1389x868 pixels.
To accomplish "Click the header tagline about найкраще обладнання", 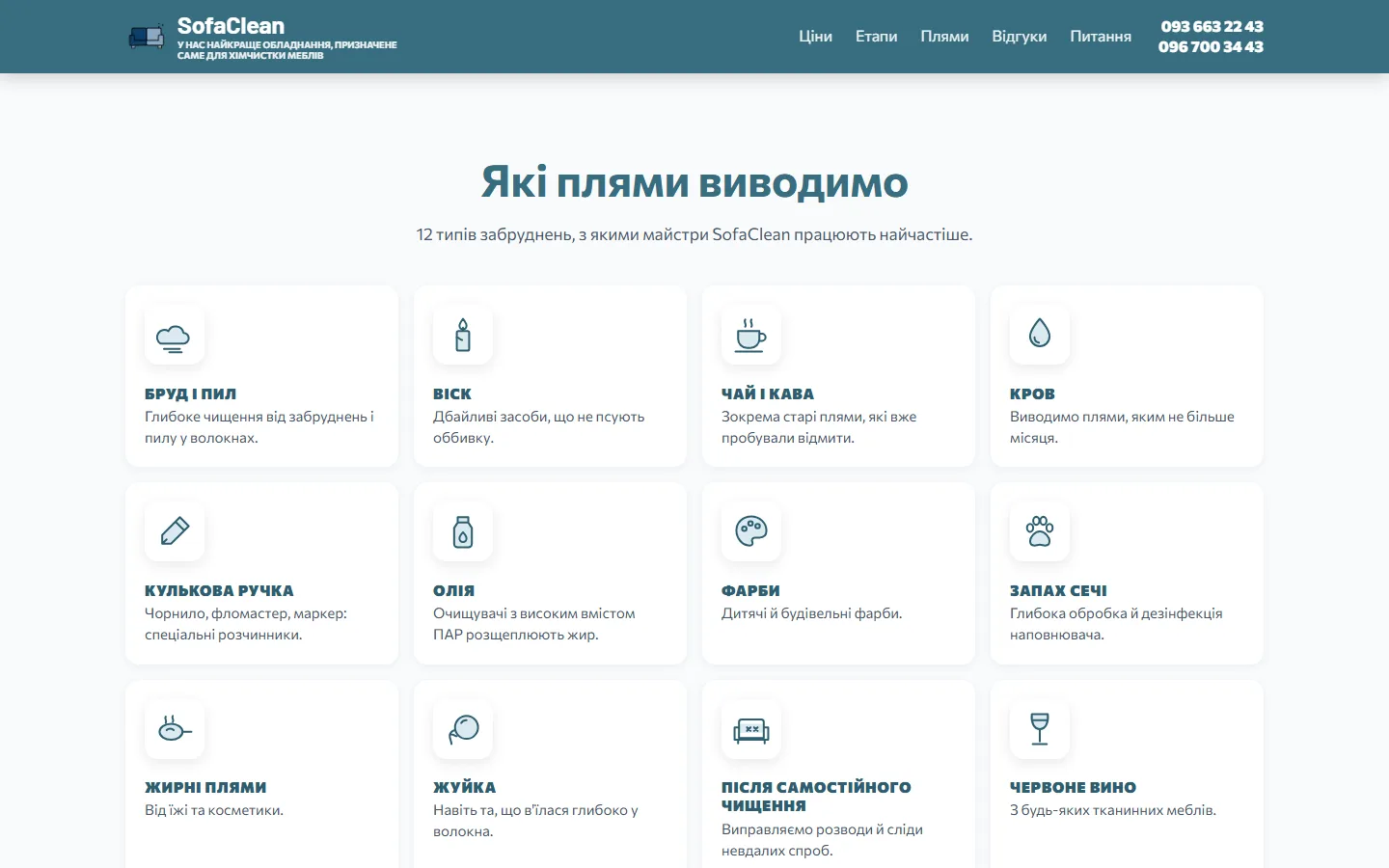I will point(286,50).
